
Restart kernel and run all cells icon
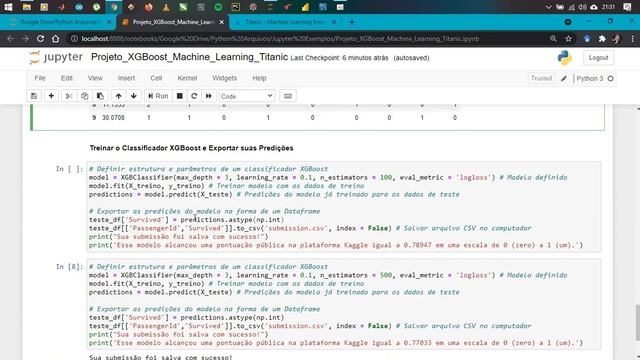click(209, 96)
